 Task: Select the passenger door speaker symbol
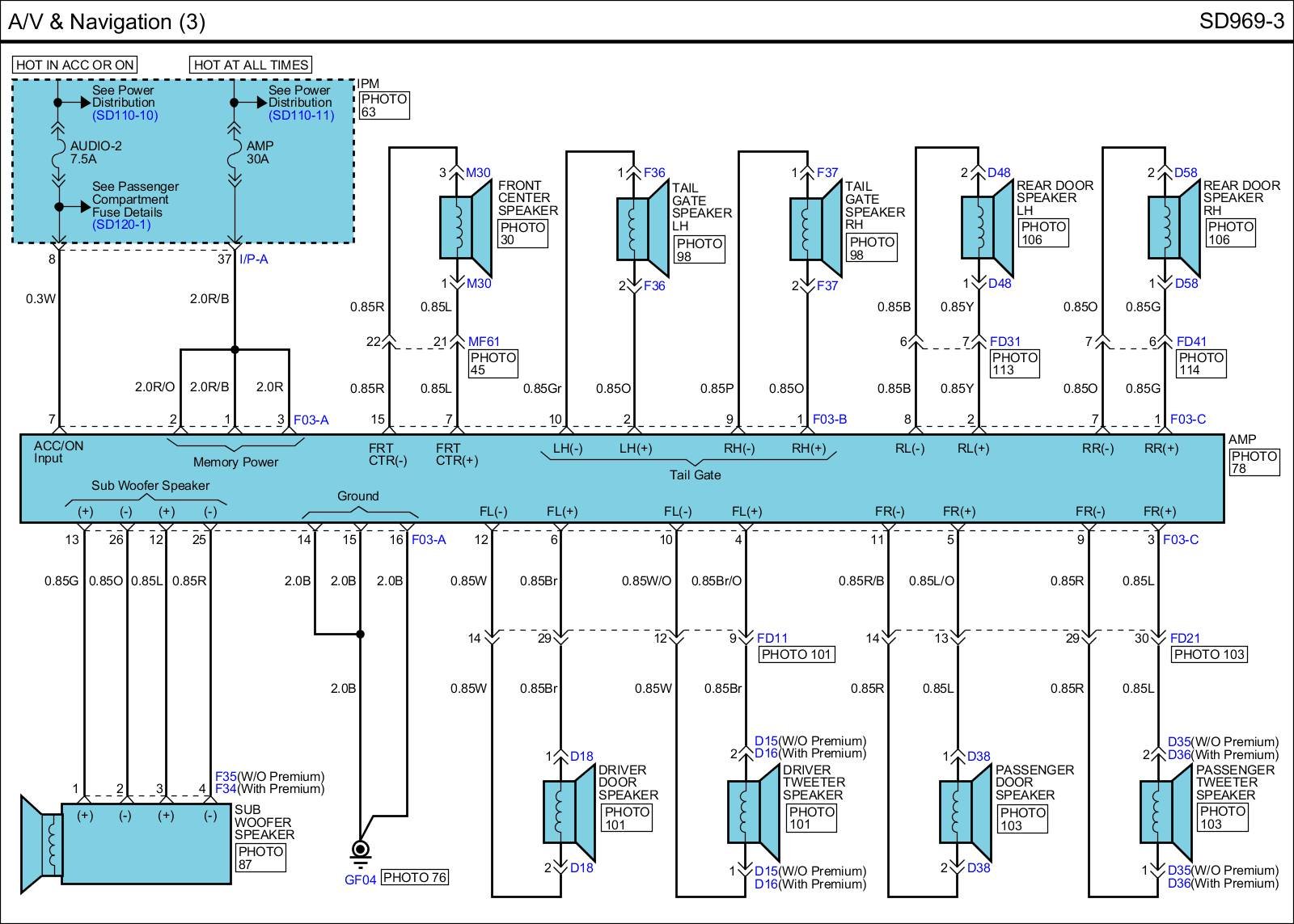point(966,812)
